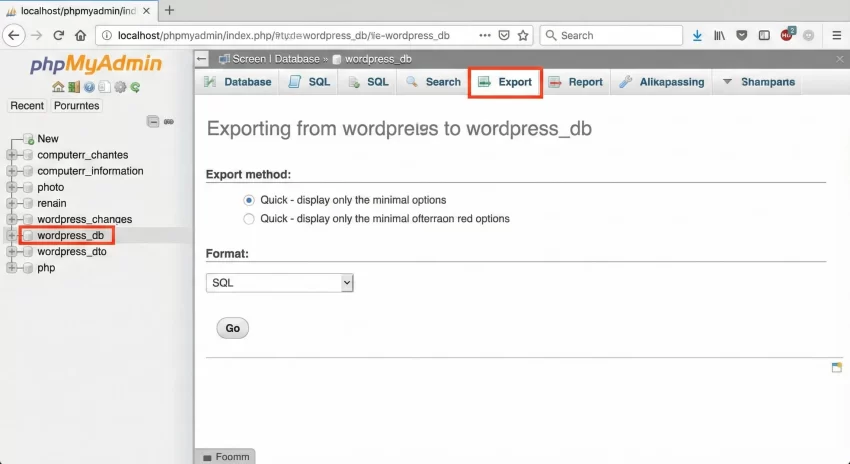Viewport: 850px width, 464px height.
Task: Select the wordpress_dto database in tree
Action: coord(72,252)
